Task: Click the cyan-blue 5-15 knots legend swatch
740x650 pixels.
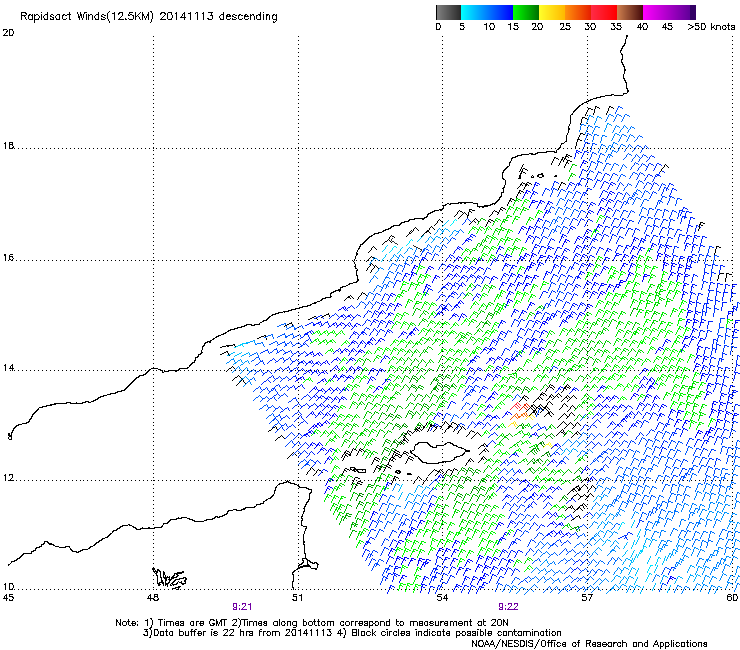Action: pos(487,12)
